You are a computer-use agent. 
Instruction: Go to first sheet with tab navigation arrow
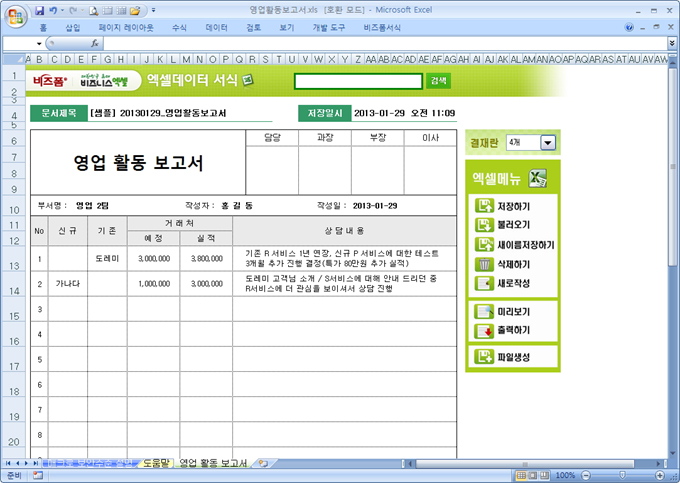pyautogui.click(x=8, y=463)
